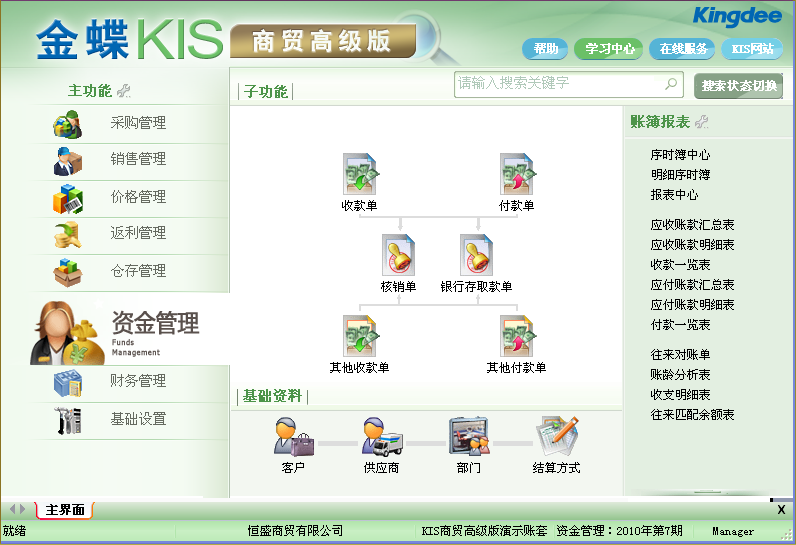Image resolution: width=796 pixels, height=545 pixels.
Task: Click the 核销单 write-off icon
Action: (398, 256)
